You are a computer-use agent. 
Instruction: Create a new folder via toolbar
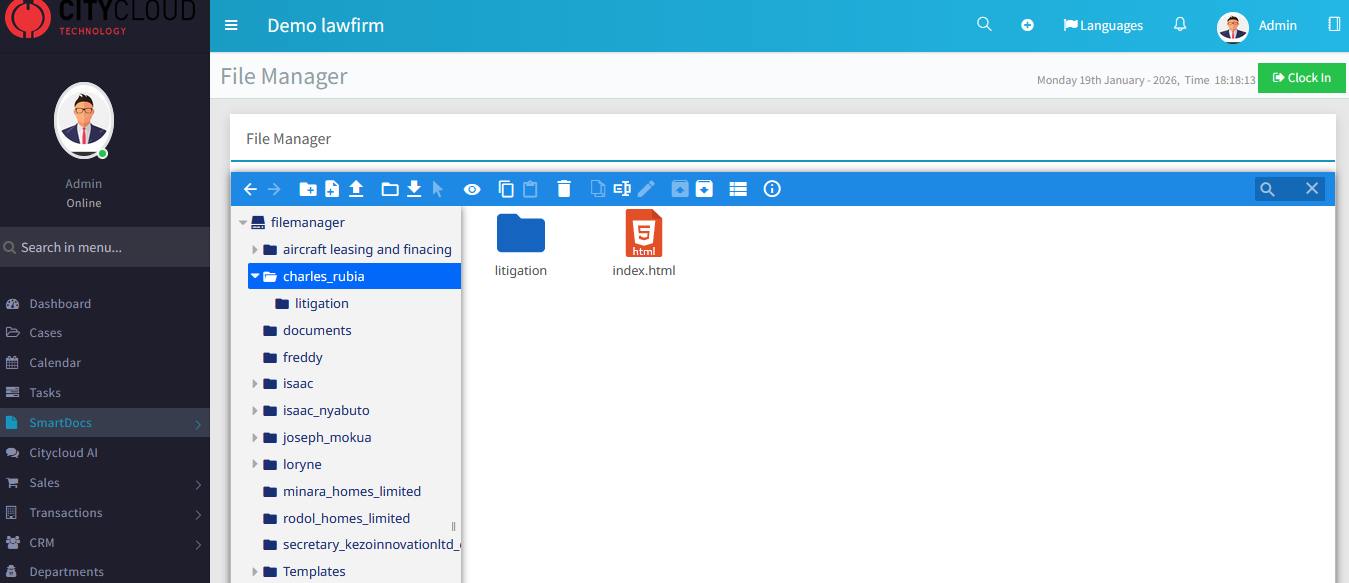pos(308,189)
